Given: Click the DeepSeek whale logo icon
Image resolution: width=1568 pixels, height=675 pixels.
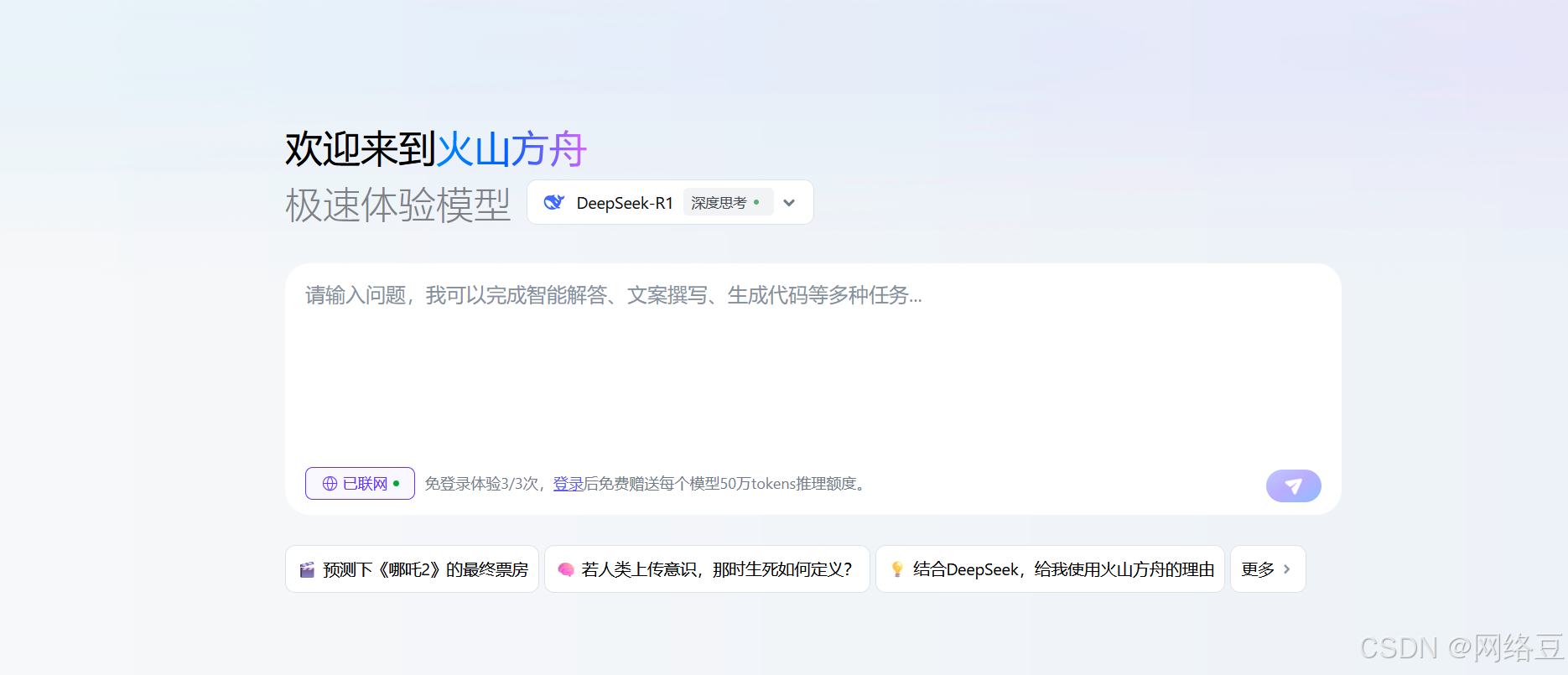Looking at the screenshot, I should tap(554, 202).
